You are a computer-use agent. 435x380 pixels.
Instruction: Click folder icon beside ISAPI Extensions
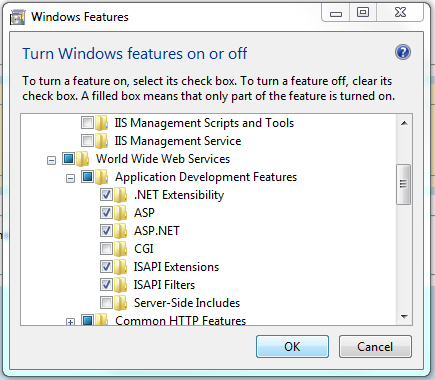tap(120, 267)
